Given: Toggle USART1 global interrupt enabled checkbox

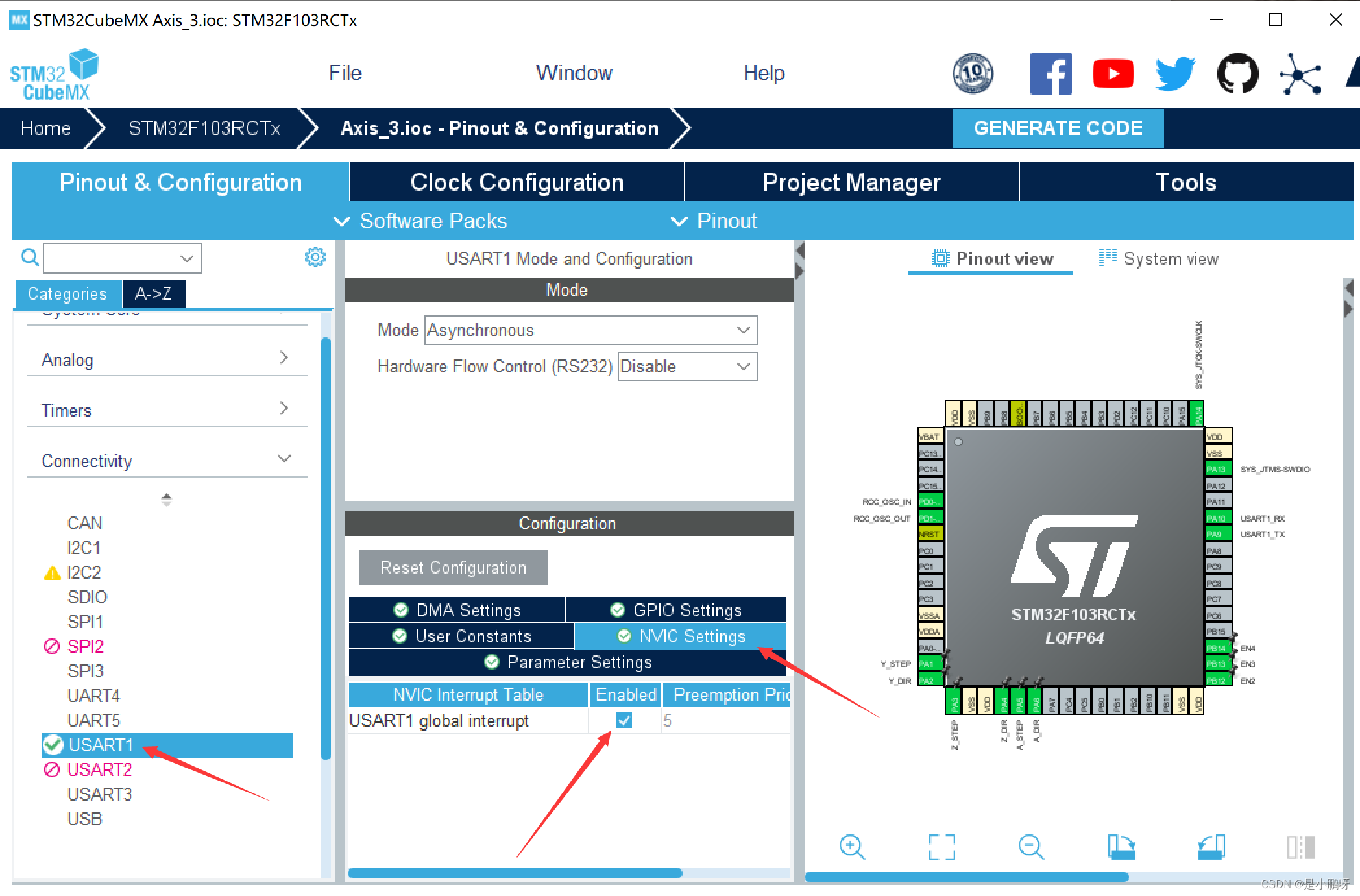Looking at the screenshot, I should (x=624, y=720).
